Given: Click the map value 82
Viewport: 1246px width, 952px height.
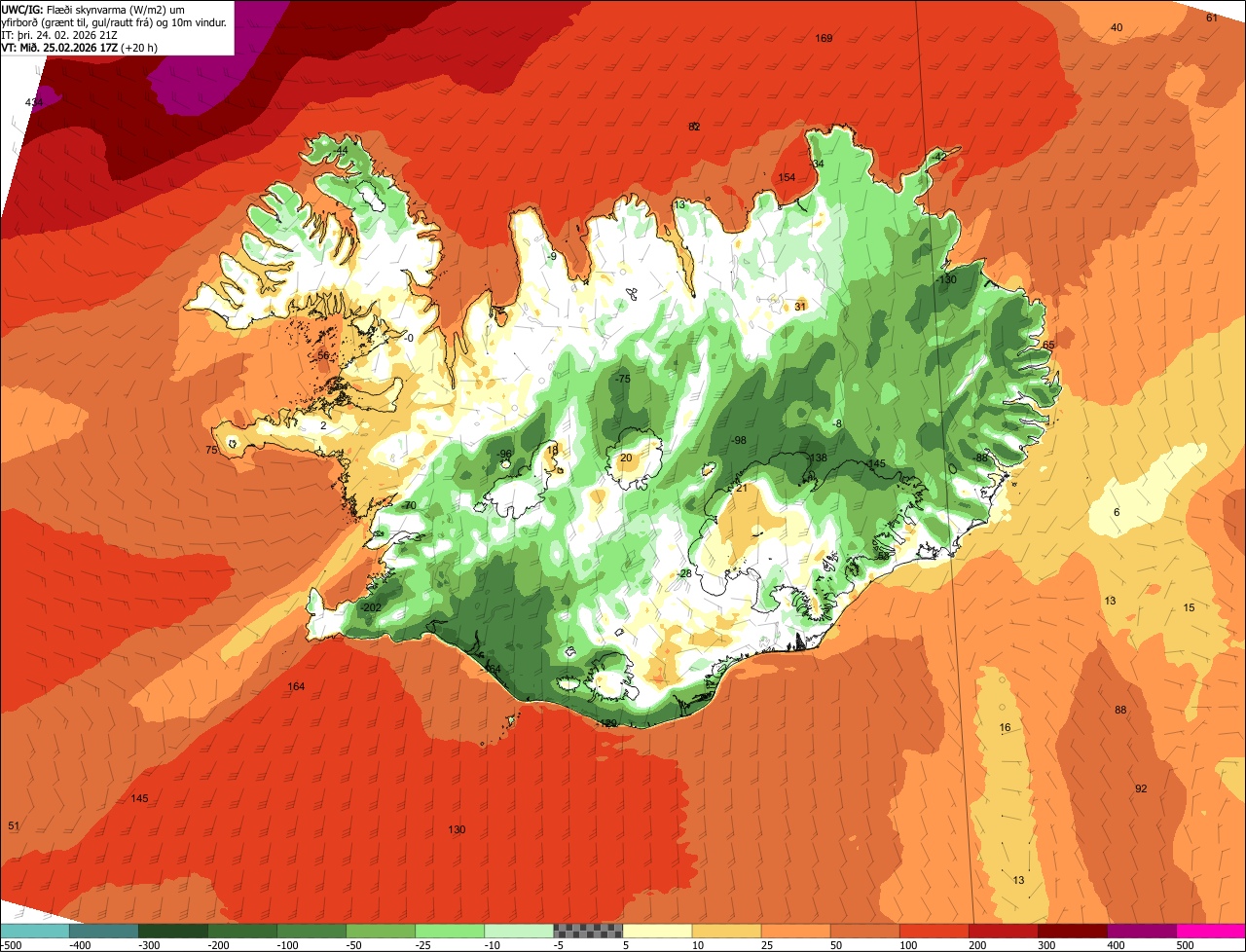Looking at the screenshot, I should [x=694, y=127].
